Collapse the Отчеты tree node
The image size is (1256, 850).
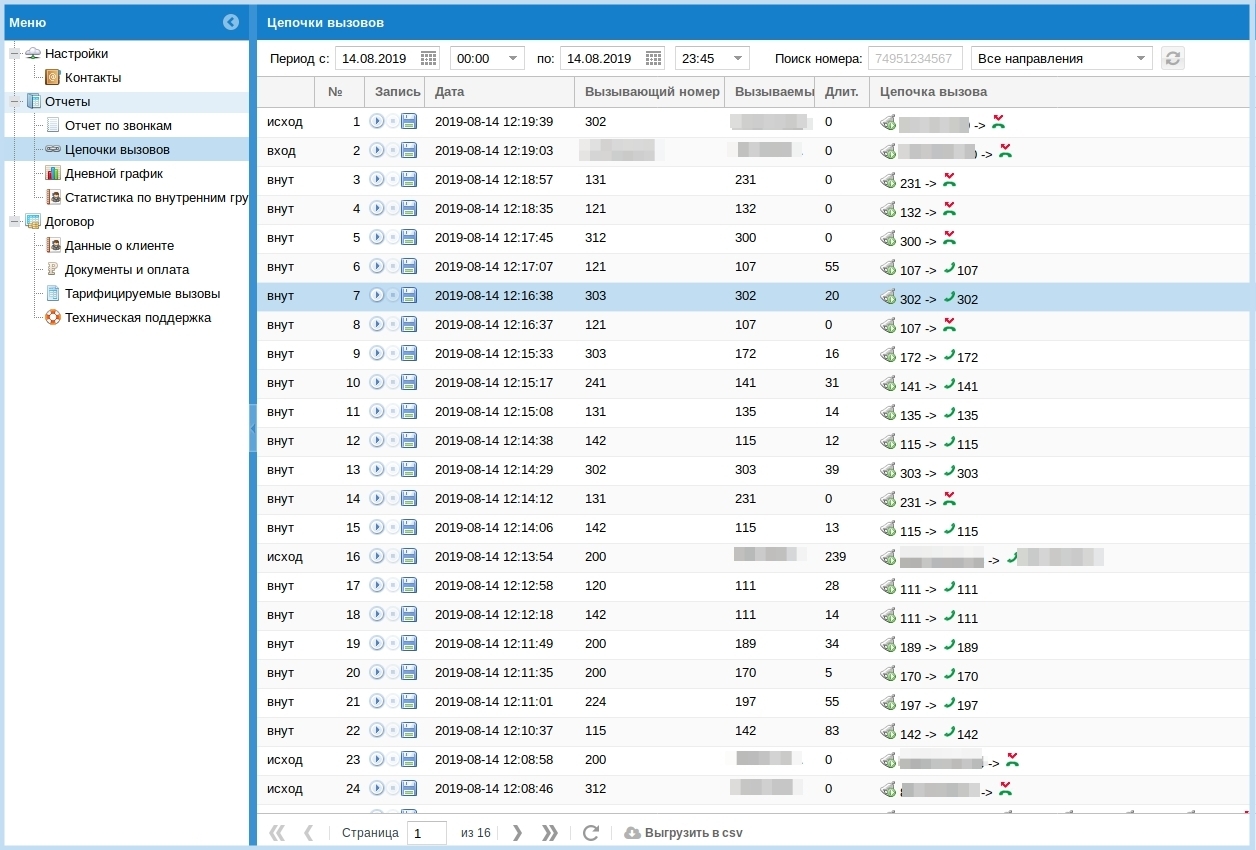[x=15, y=101]
